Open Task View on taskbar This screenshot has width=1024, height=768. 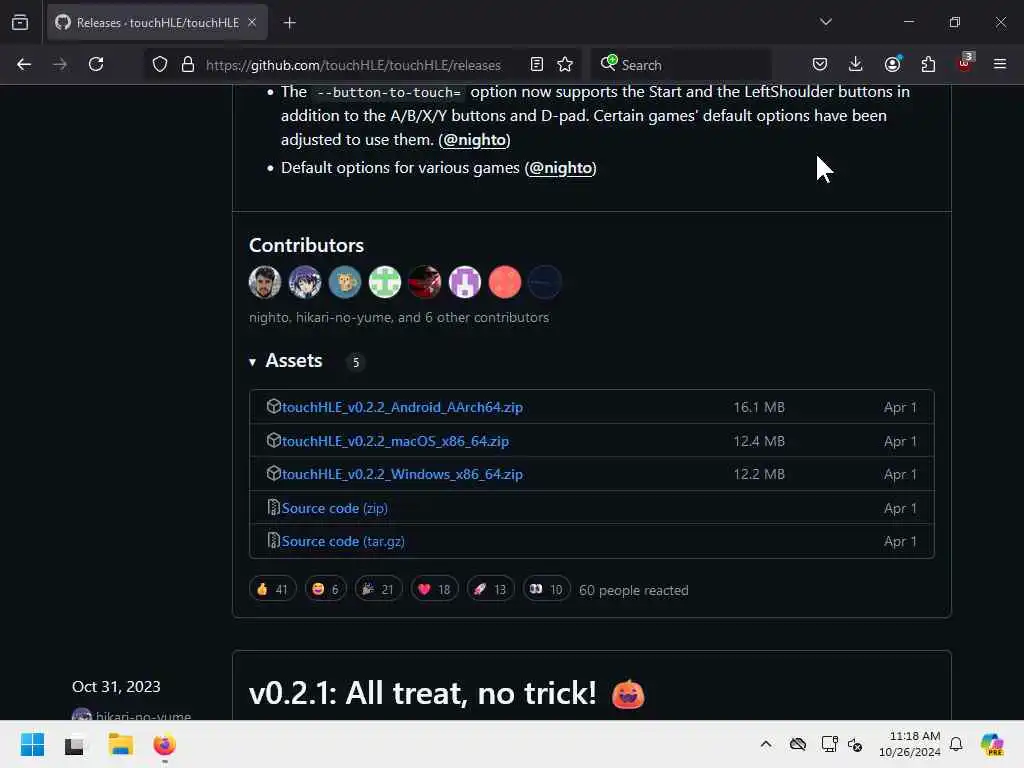pyautogui.click(x=74, y=744)
